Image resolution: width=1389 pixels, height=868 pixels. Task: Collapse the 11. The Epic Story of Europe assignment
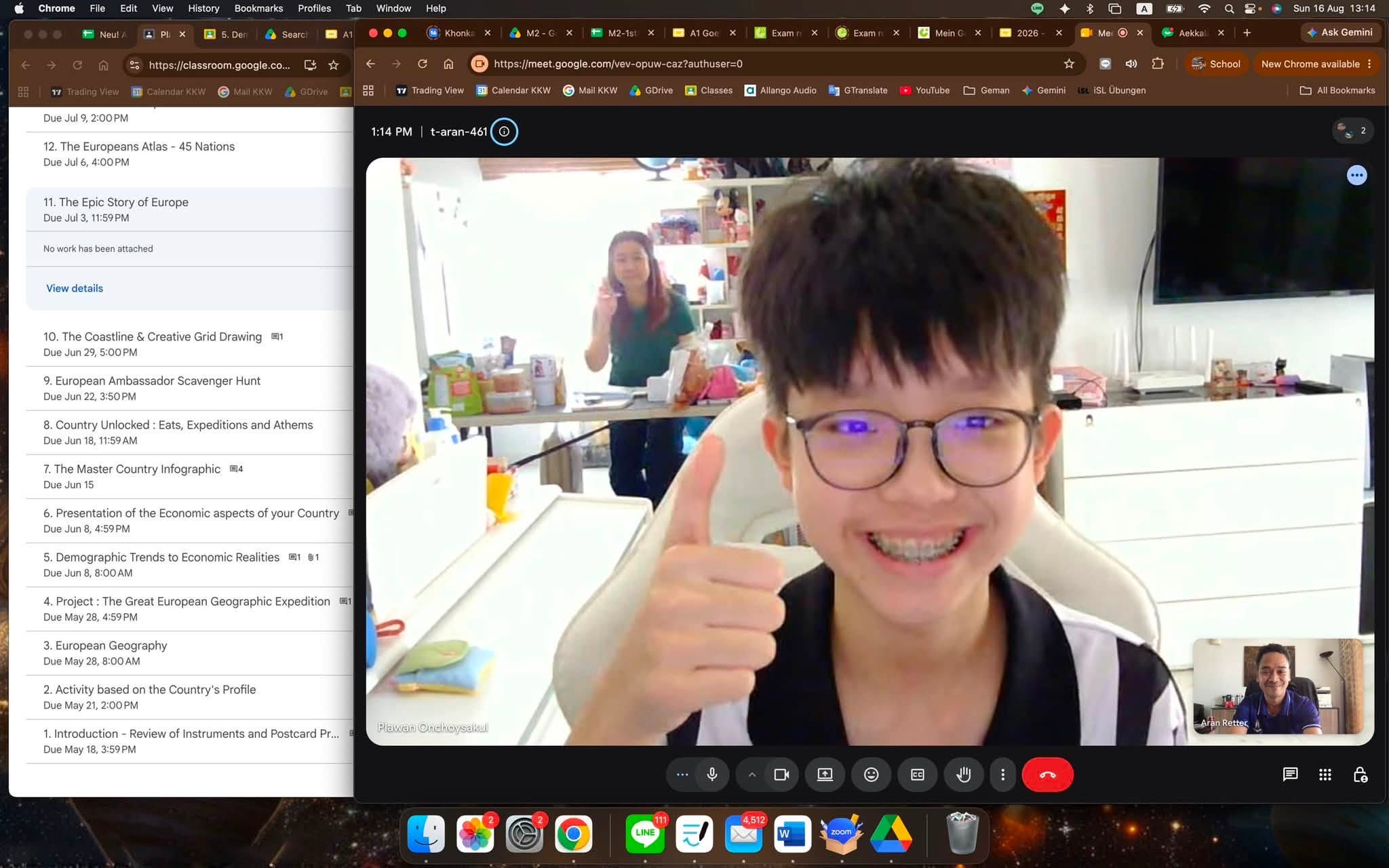[189, 210]
